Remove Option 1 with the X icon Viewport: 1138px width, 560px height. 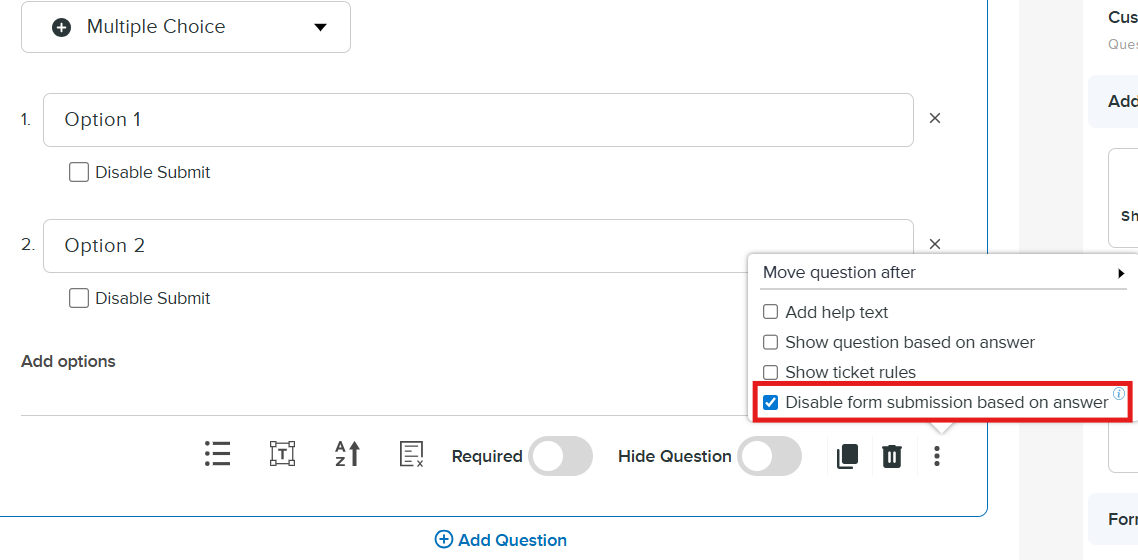pyautogui.click(x=935, y=118)
